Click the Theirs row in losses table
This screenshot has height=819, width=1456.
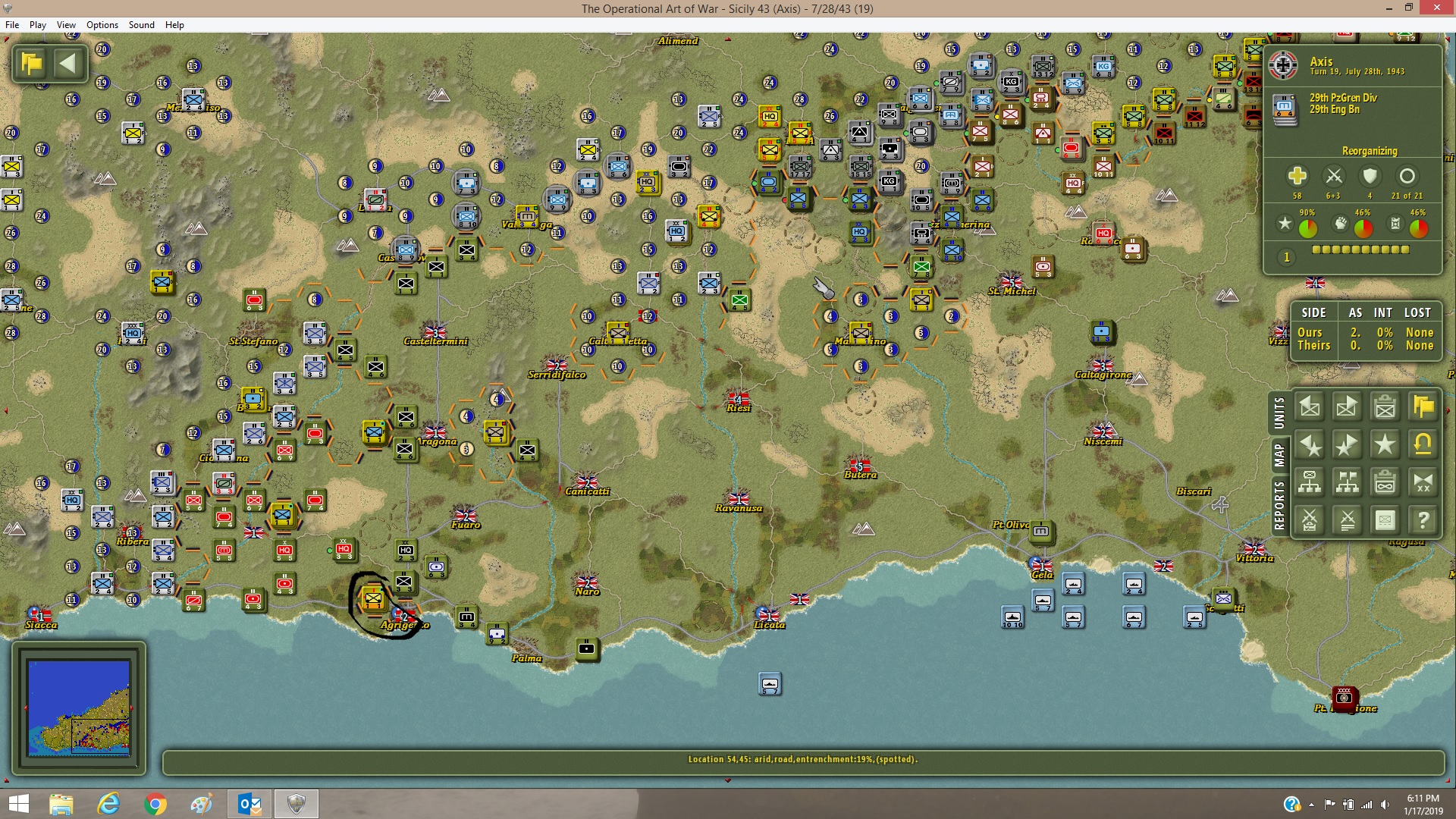[1365, 345]
